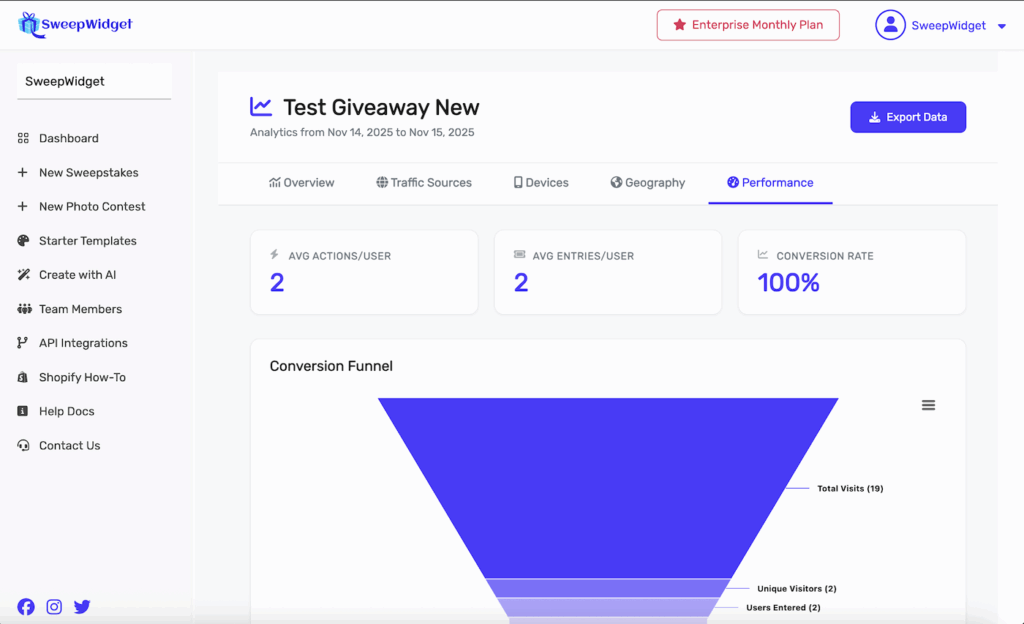Screen dimensions: 1024x624
Task: Switch to the Traffic Sources tab
Action: pos(424,183)
